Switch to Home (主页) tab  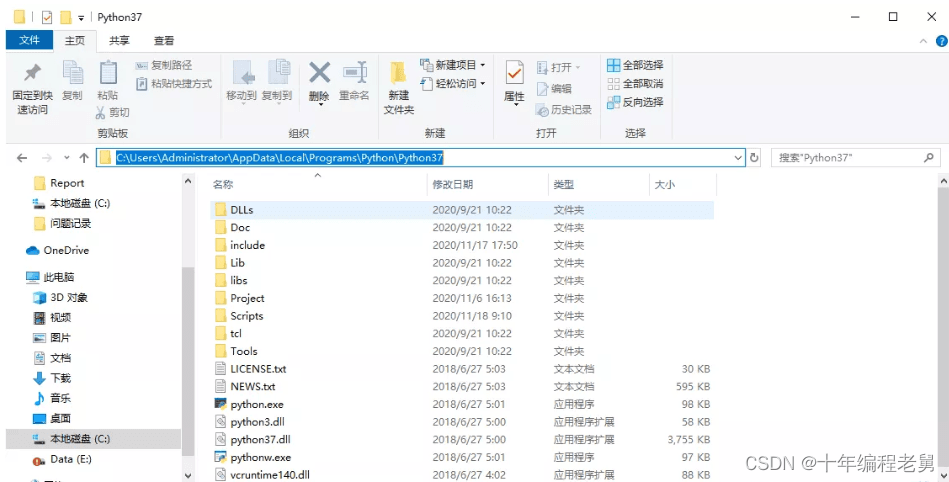75,41
